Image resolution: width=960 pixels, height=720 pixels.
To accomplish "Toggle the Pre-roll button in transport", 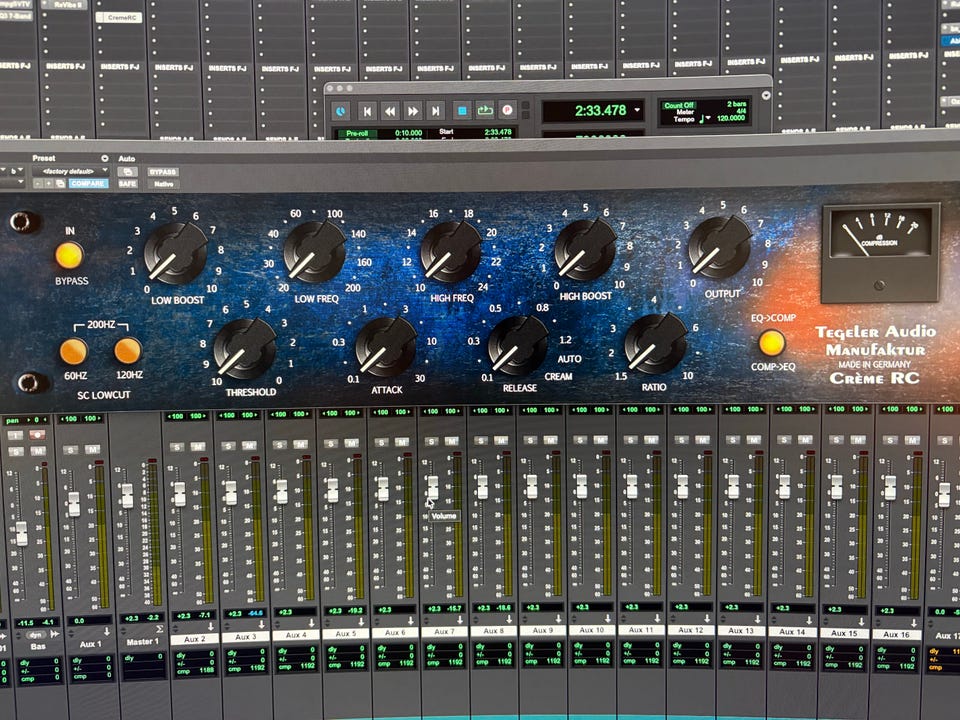I will point(357,133).
